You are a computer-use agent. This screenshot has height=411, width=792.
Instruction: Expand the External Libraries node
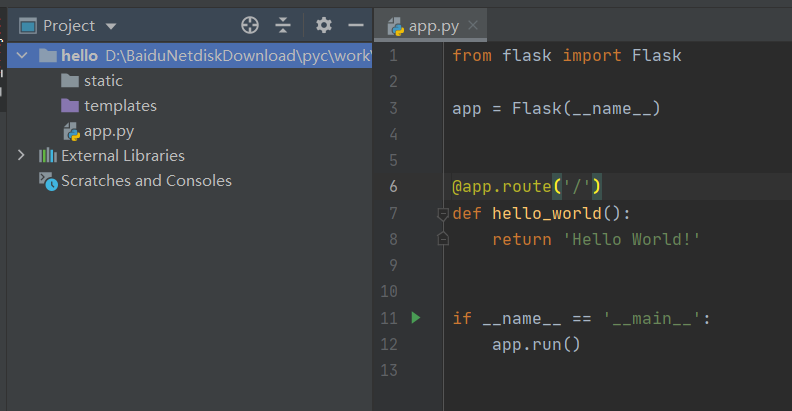21,156
